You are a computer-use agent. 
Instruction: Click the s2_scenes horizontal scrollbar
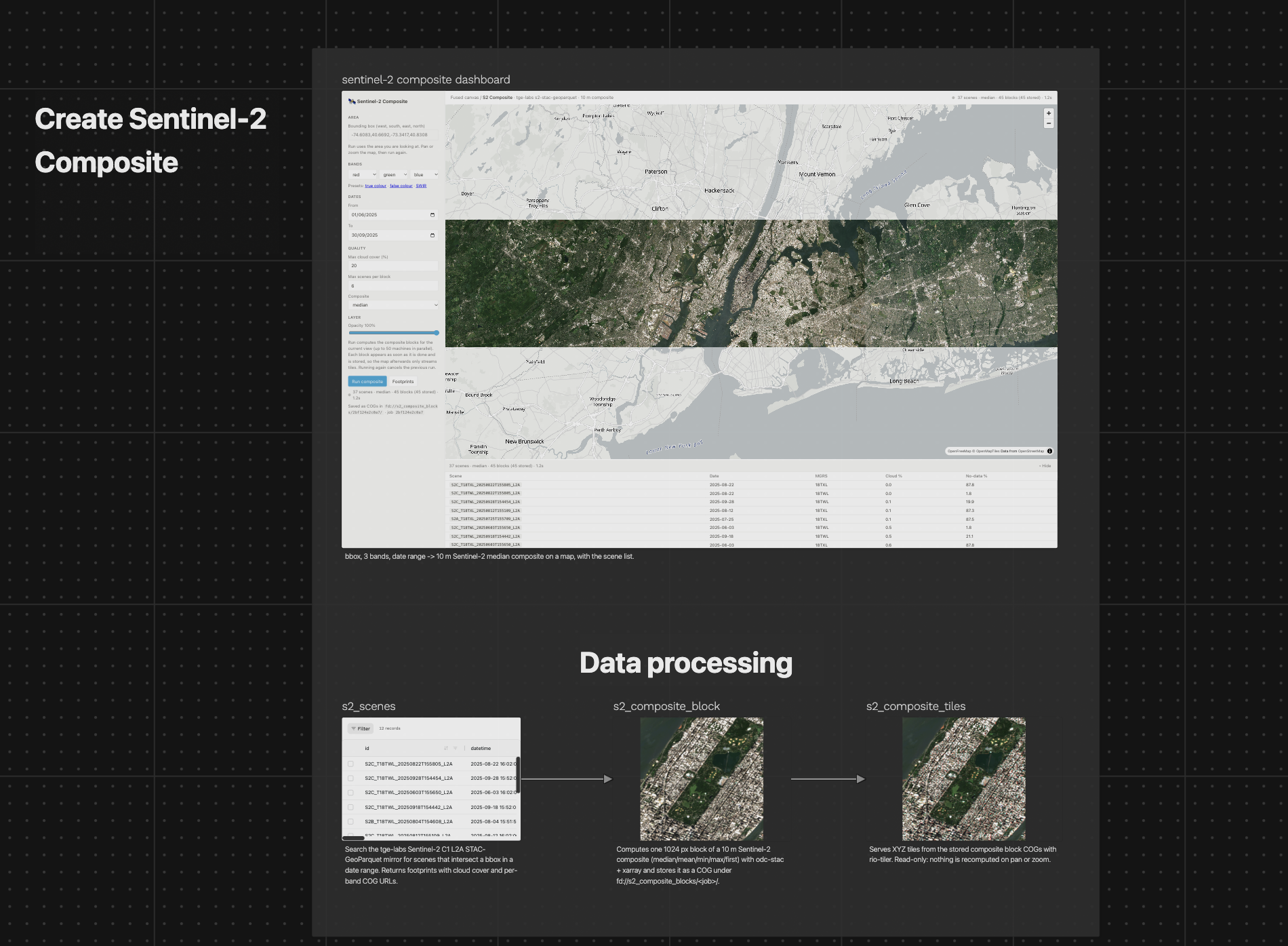354,838
